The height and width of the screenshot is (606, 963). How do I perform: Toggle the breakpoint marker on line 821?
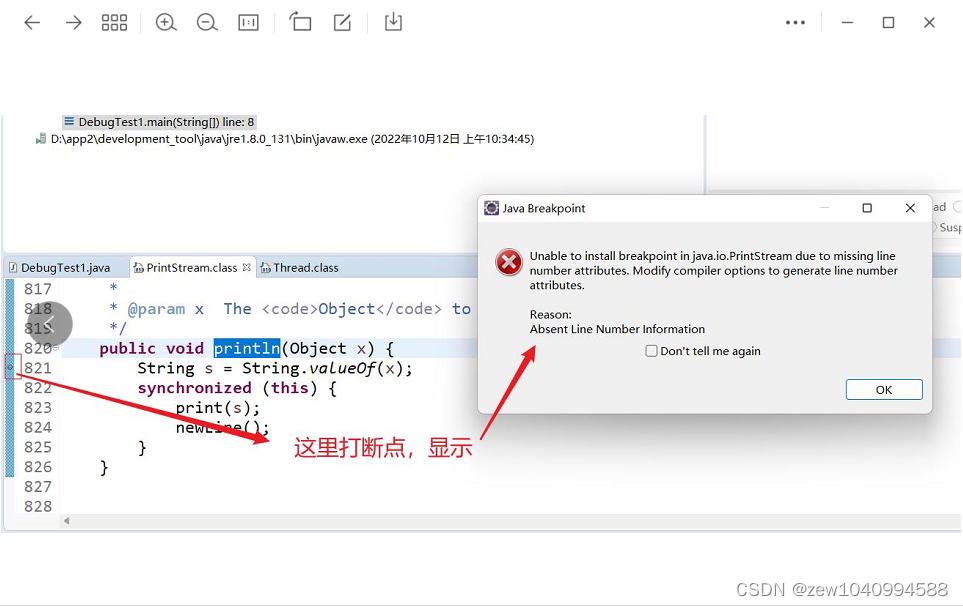click(8, 367)
